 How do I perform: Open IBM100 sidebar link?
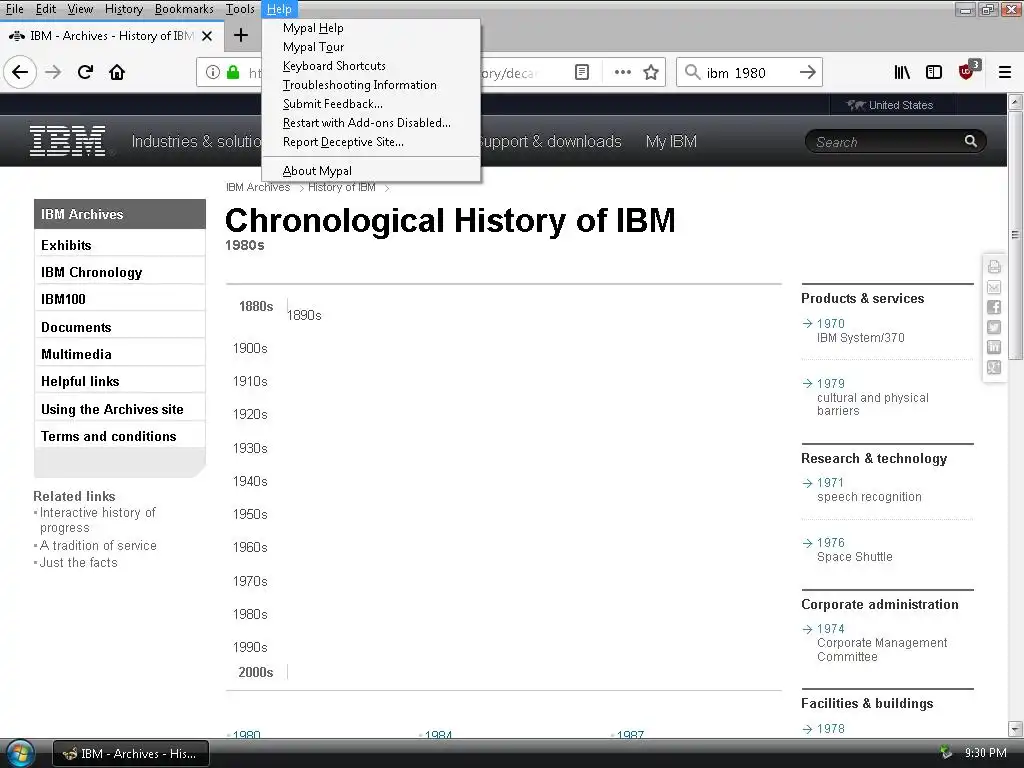pos(120,299)
